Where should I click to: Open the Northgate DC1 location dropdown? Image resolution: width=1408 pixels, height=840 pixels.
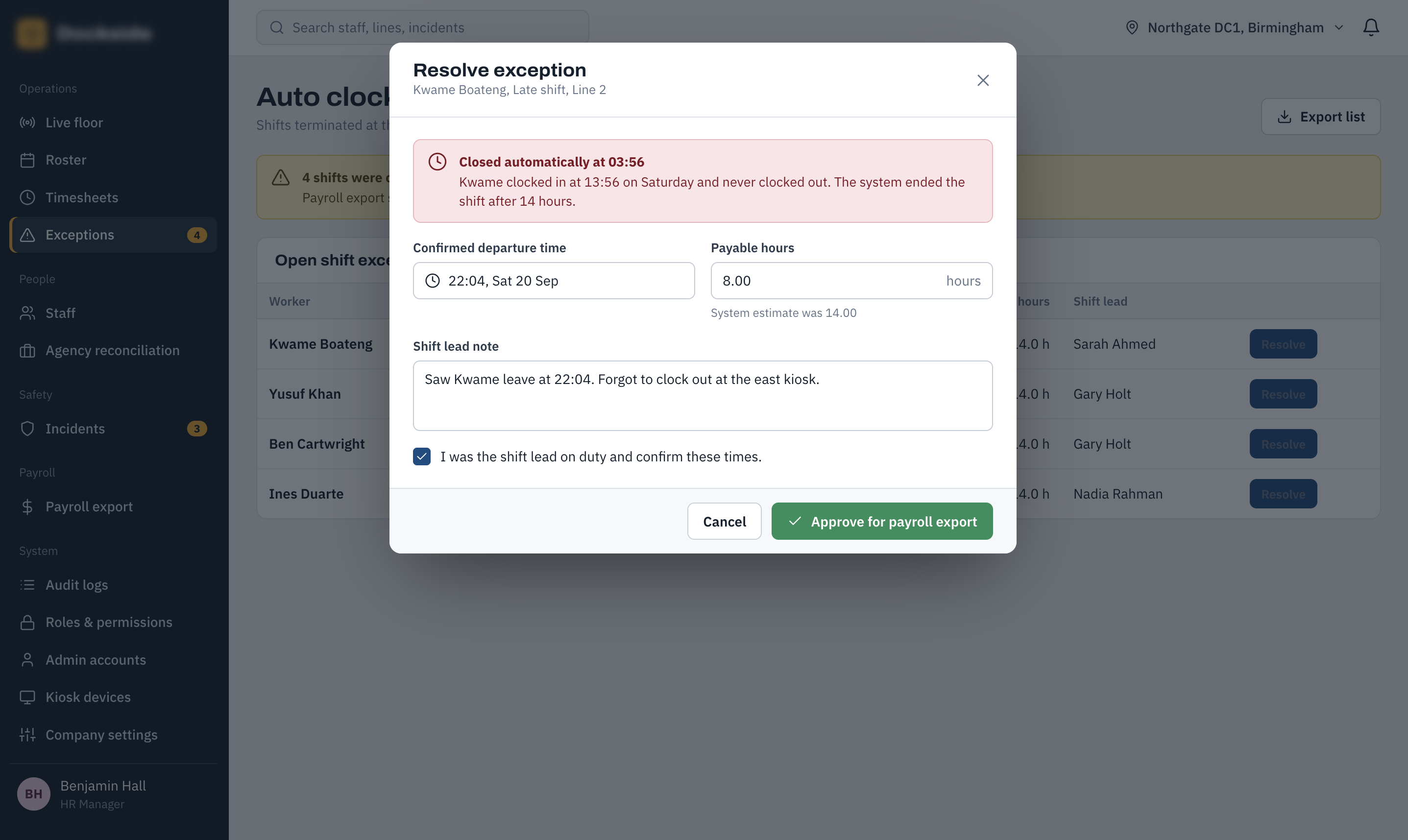click(1234, 27)
